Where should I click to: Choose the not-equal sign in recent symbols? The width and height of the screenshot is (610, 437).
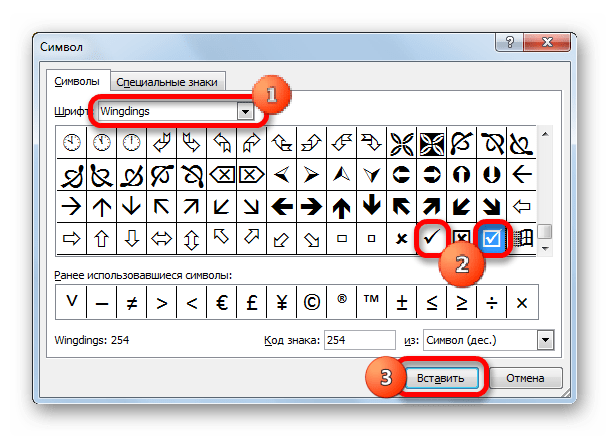coord(132,302)
